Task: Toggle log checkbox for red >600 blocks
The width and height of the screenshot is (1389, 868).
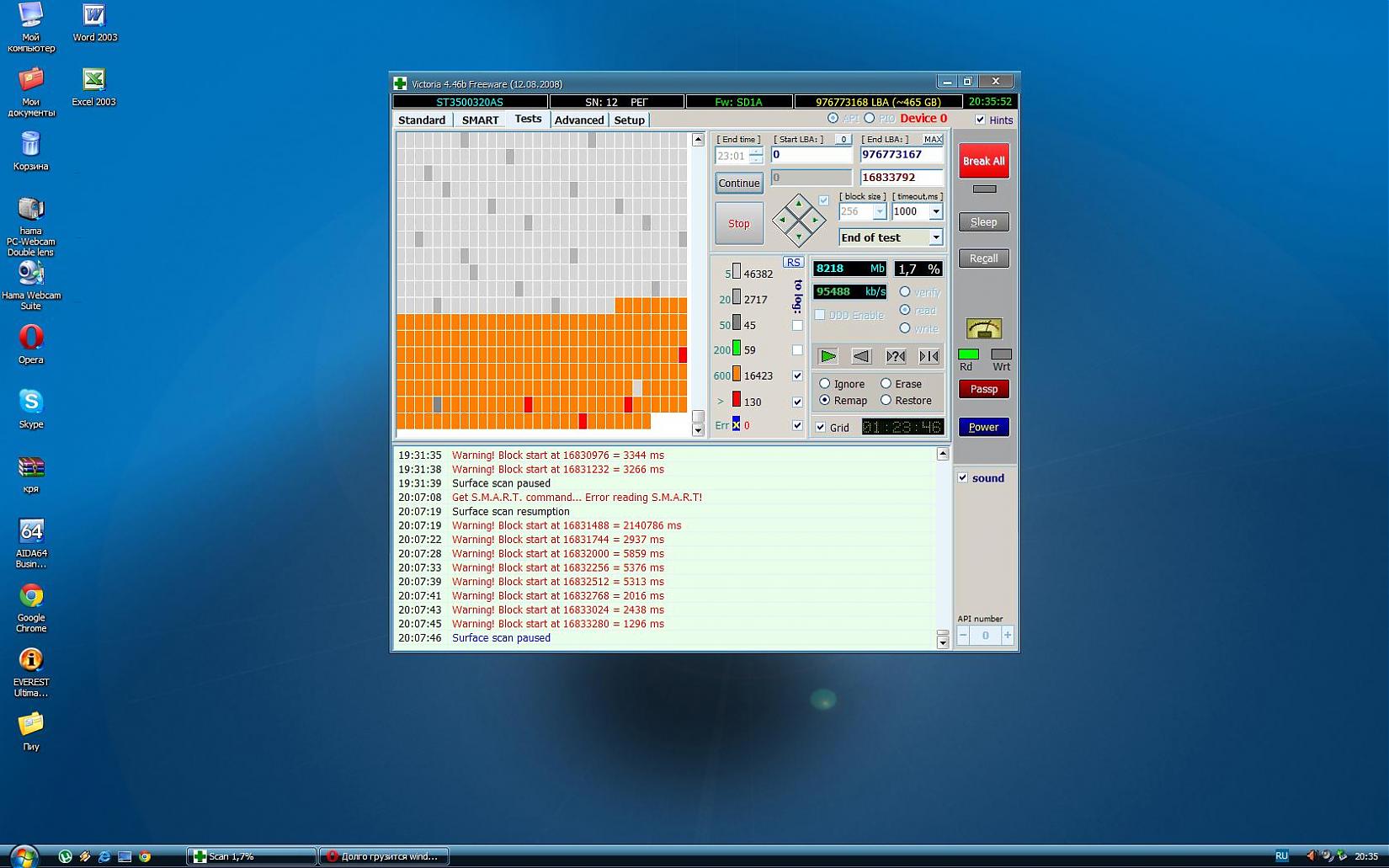Action: [x=797, y=402]
